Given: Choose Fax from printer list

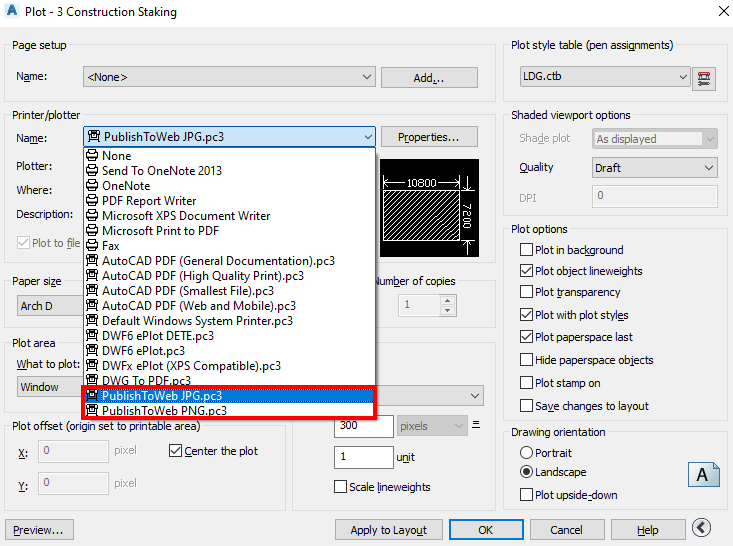Looking at the screenshot, I should (x=230, y=245).
